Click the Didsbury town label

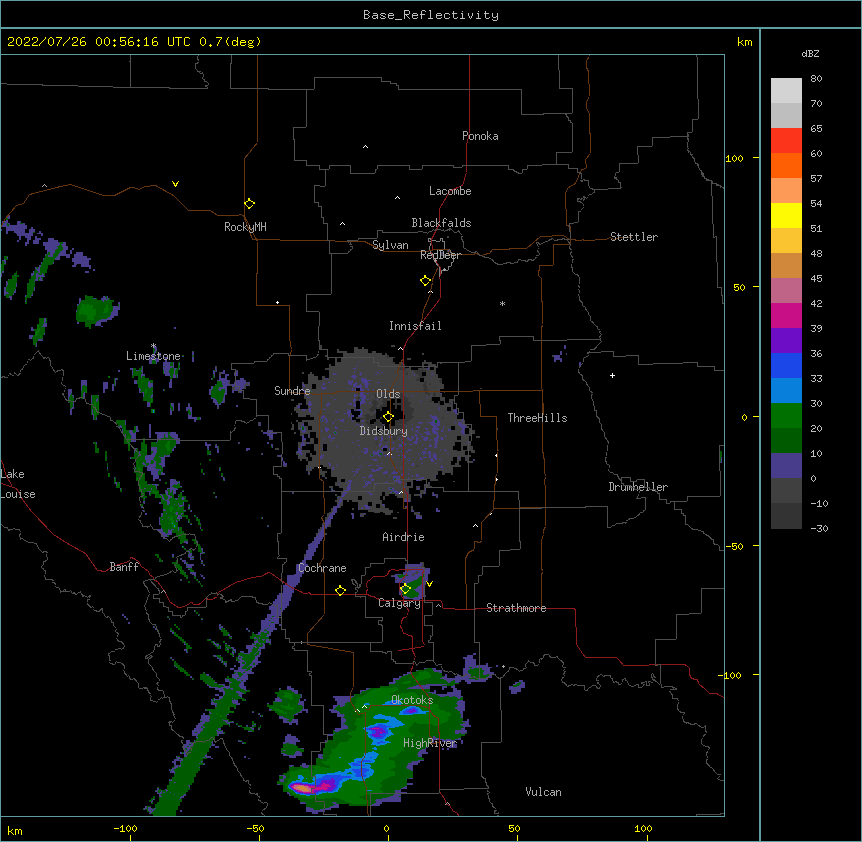[384, 431]
